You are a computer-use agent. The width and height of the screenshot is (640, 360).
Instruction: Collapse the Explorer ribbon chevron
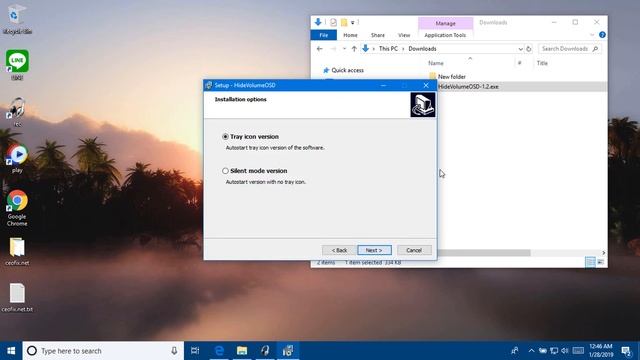[592, 35]
